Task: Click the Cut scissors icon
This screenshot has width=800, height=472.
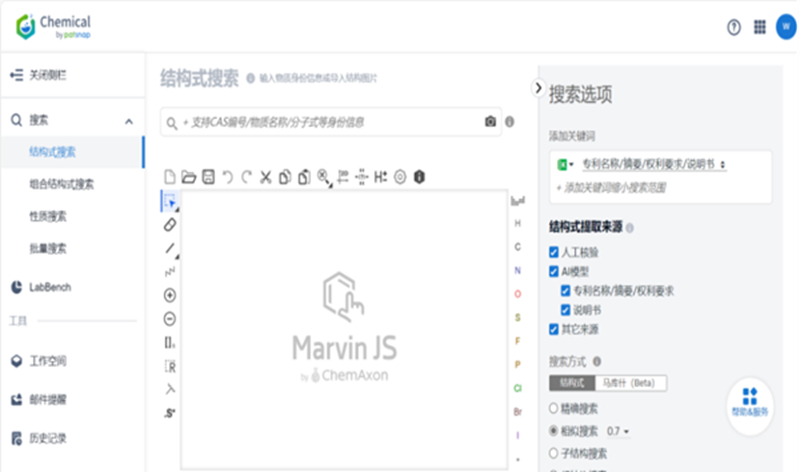Action: [266, 177]
